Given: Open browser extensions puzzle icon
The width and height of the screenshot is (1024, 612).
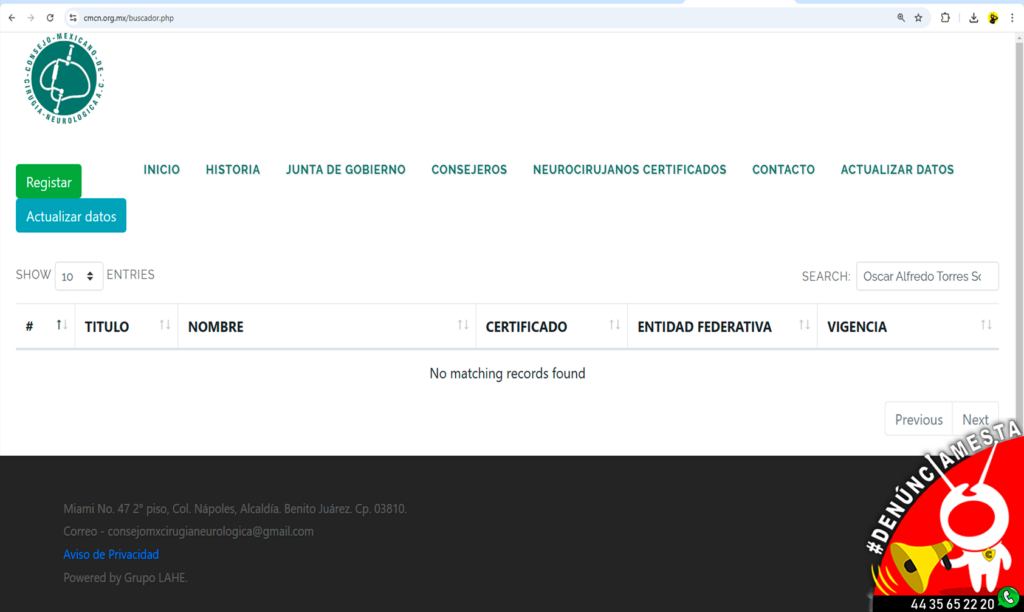Looking at the screenshot, I should coord(945,18).
